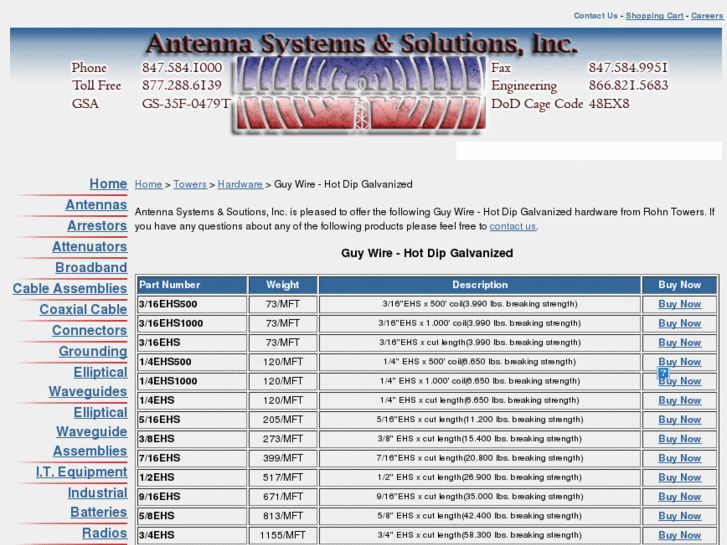Select part number cell 1/4EHS1000
Screen dimensions: 727x545
coord(192,381)
